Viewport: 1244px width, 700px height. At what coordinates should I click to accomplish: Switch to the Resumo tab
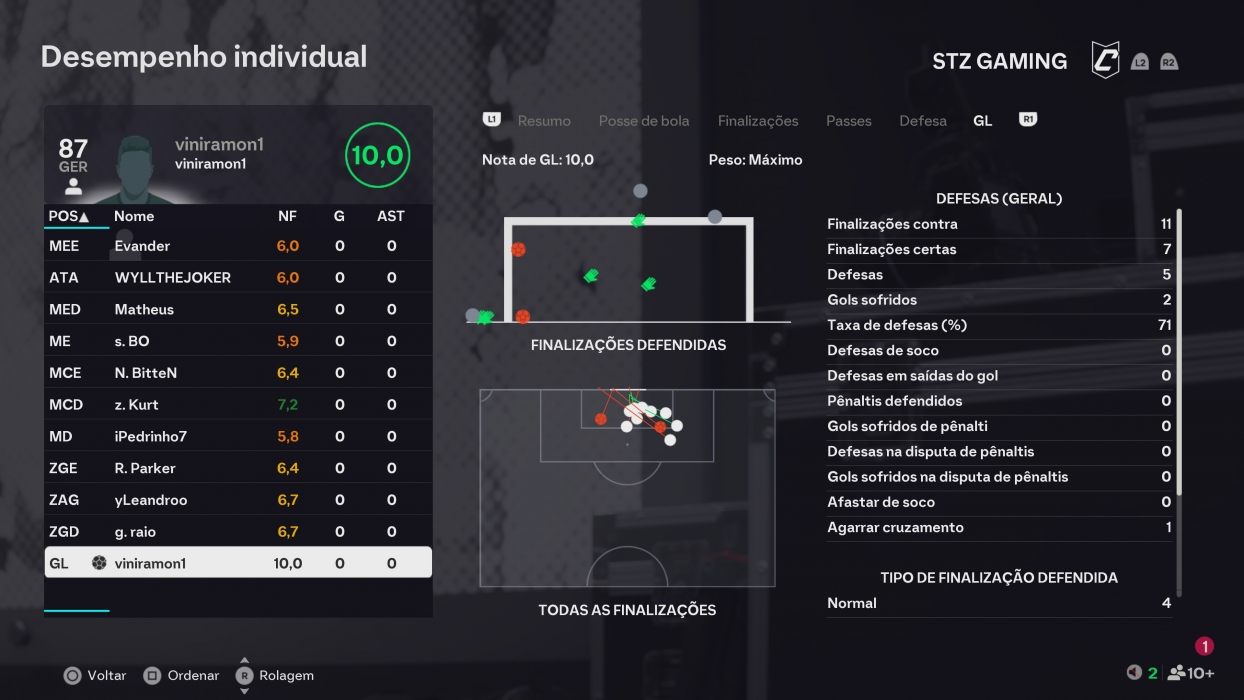pos(544,120)
